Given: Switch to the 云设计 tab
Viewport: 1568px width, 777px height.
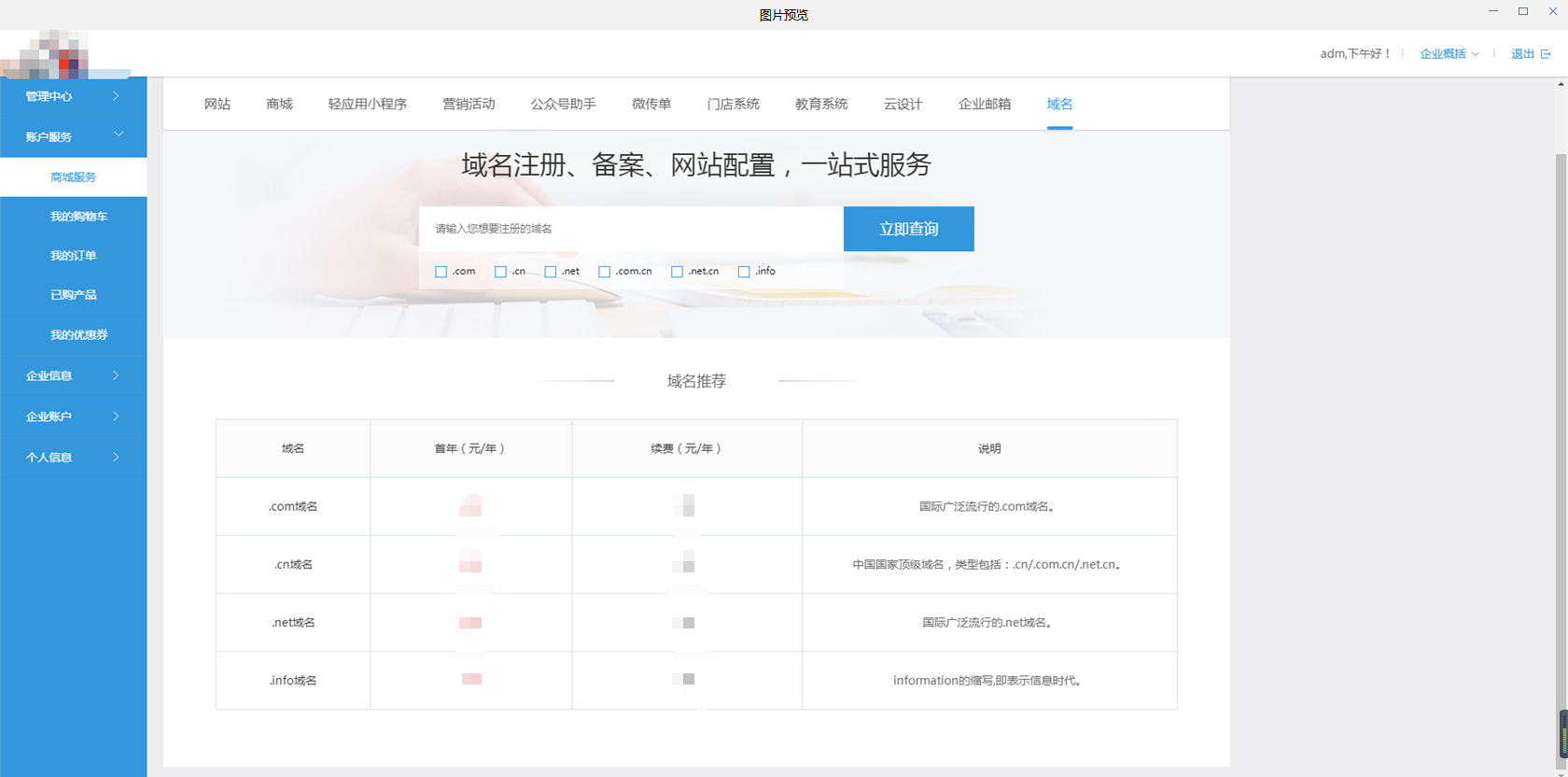Looking at the screenshot, I should (x=903, y=104).
